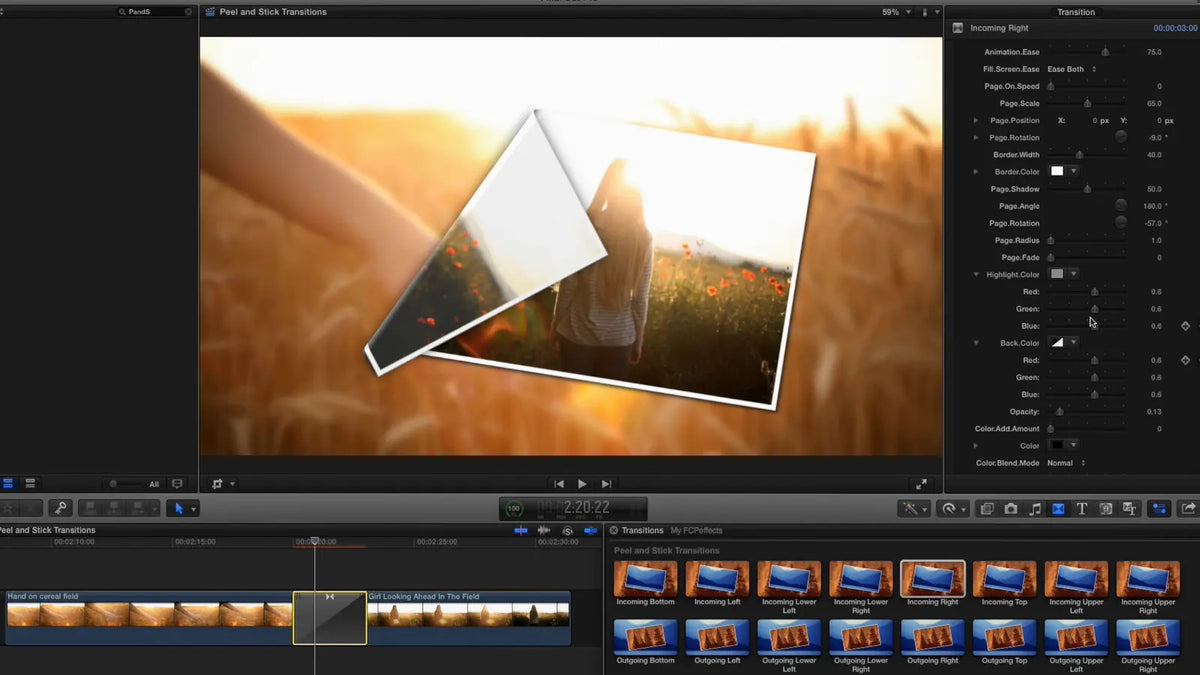The image size is (1200, 675).
Task: Click the Highlight.Color gray swatch
Action: 1057,275
